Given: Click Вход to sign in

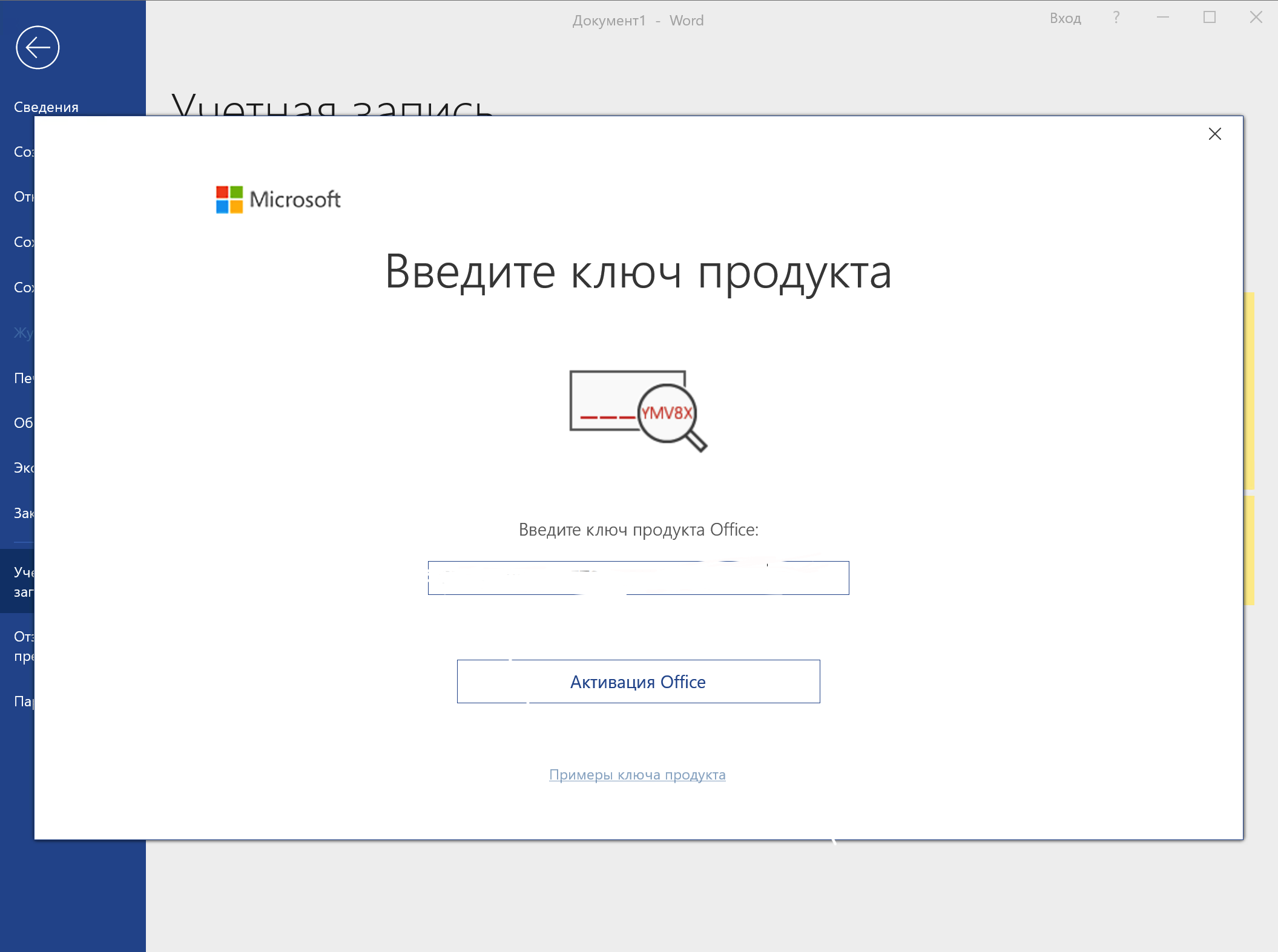Looking at the screenshot, I should click(x=1066, y=18).
